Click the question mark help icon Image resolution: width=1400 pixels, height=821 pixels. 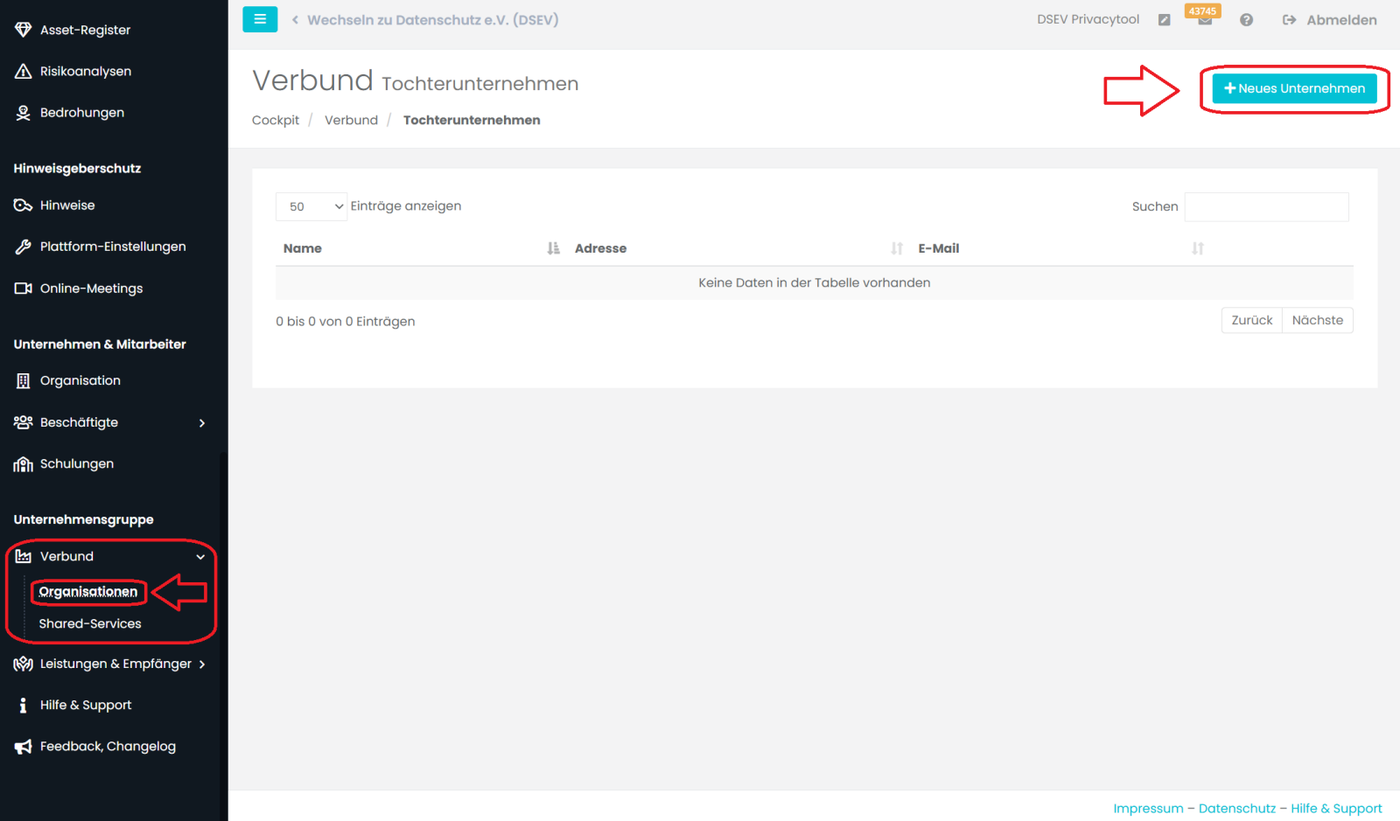[x=1246, y=20]
